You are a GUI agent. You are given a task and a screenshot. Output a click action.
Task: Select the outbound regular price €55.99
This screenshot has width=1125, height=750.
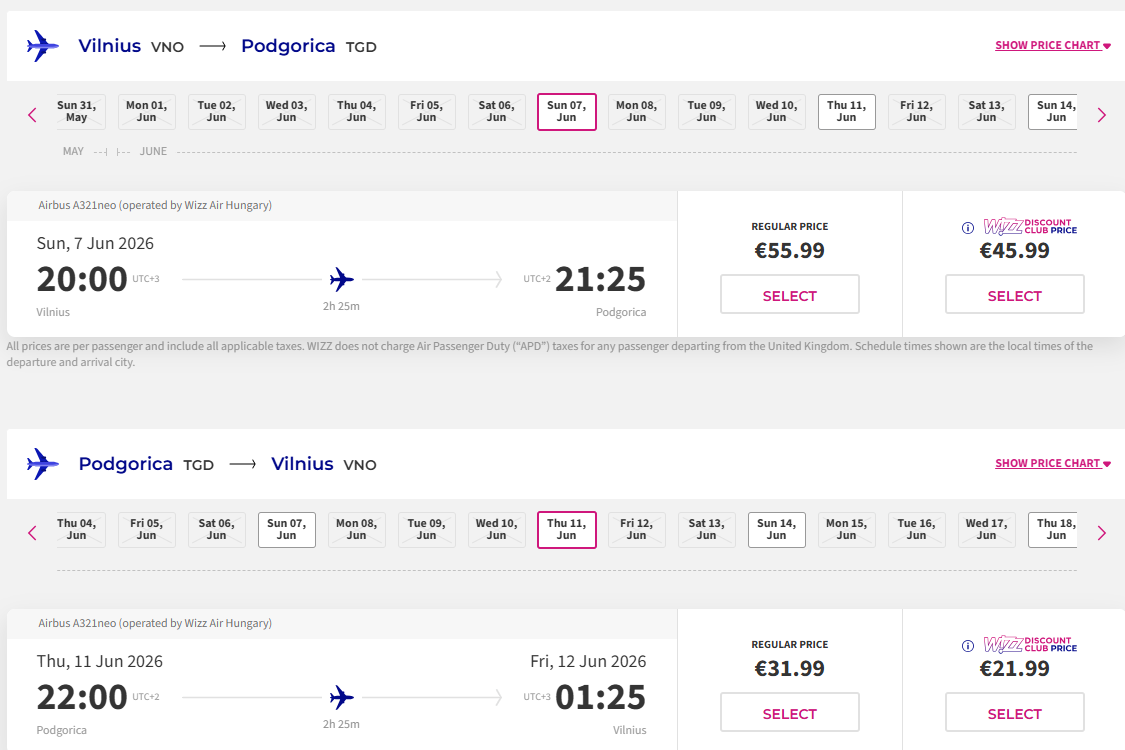pos(789,295)
